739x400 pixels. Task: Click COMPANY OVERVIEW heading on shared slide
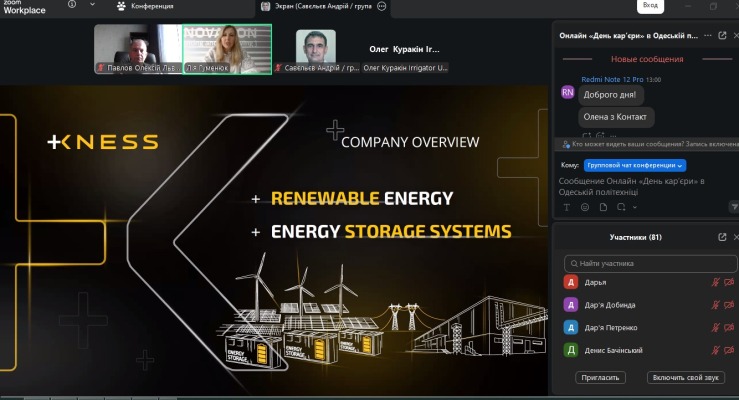tap(410, 142)
